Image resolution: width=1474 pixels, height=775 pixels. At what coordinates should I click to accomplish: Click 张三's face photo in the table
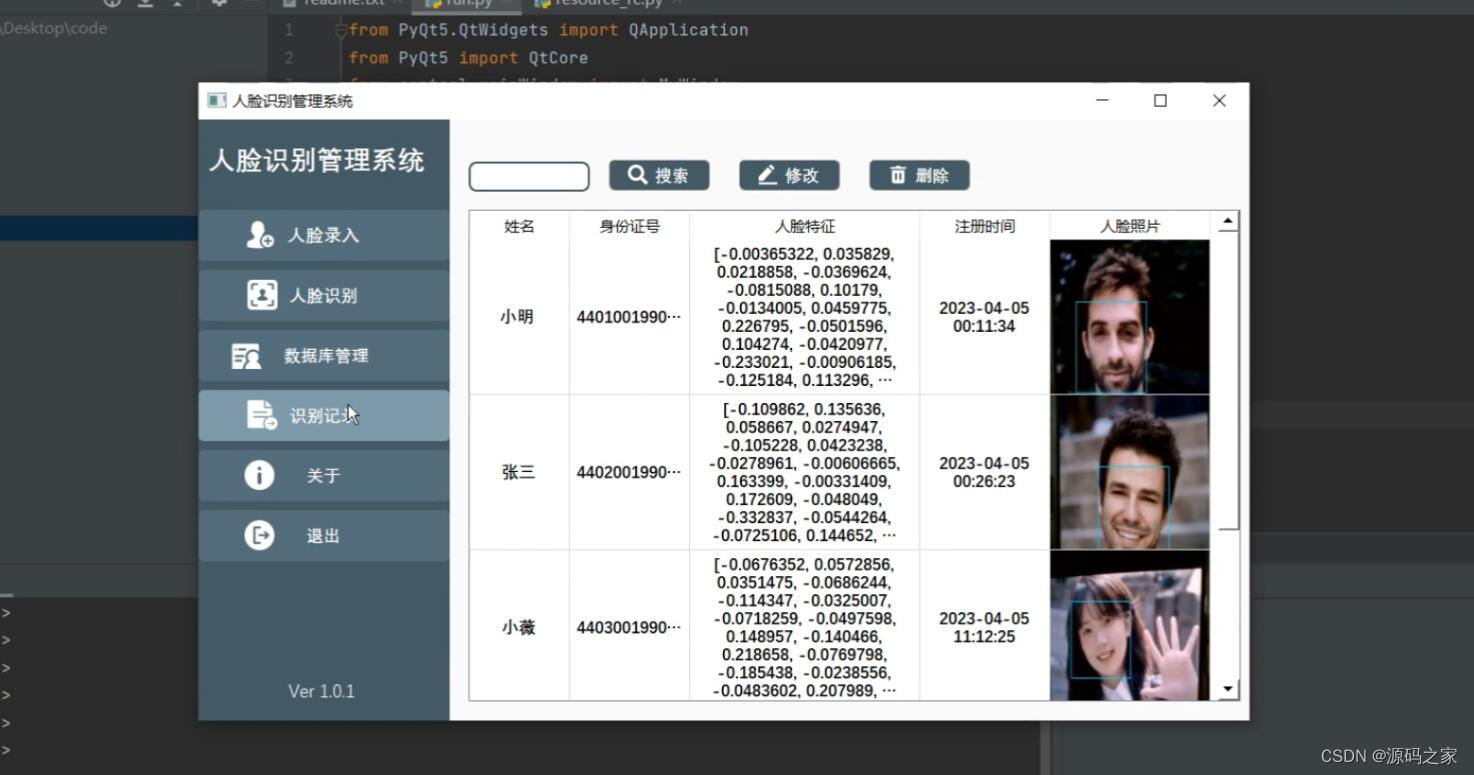tap(1128, 470)
